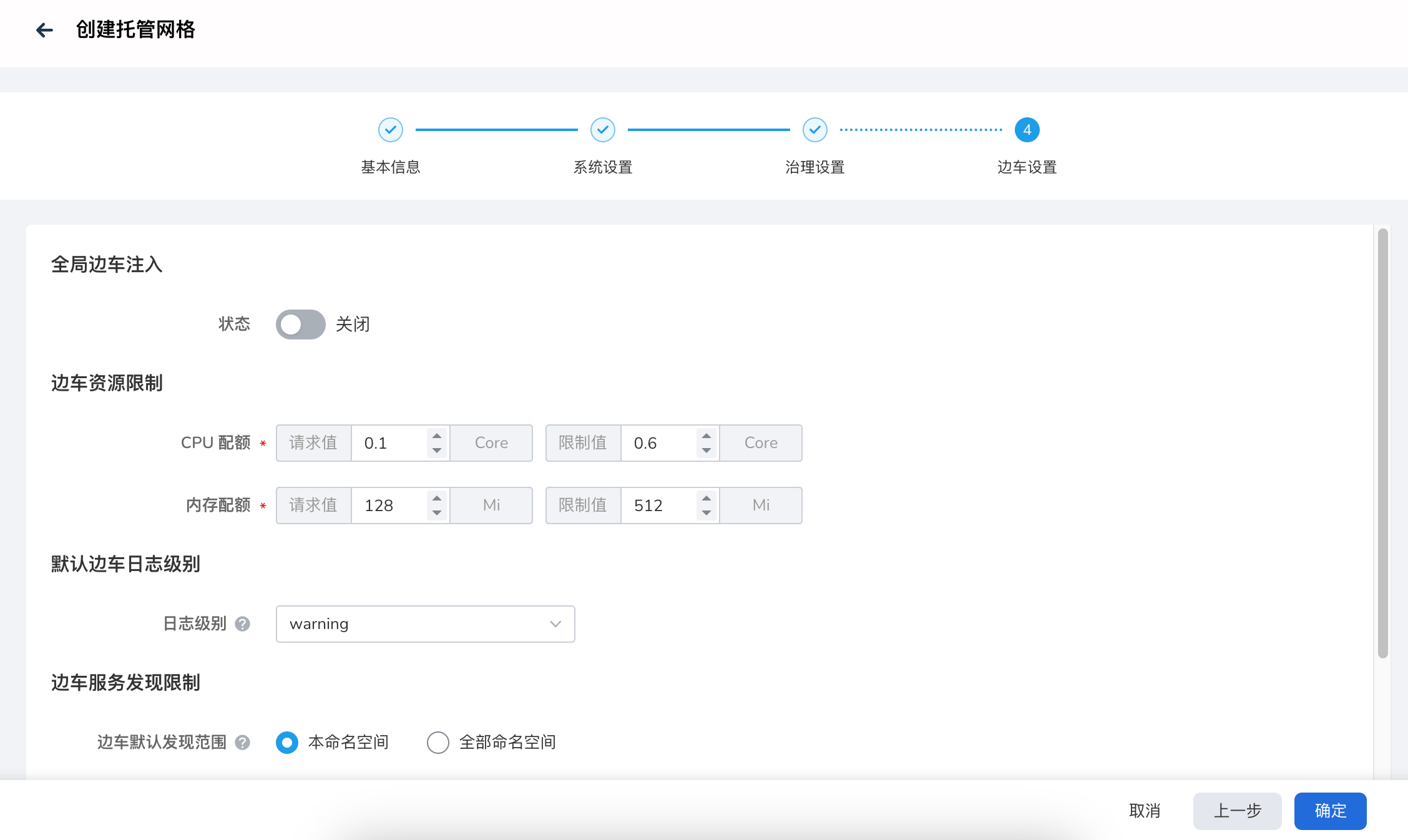Click the help icon next to 日志级别

[x=243, y=623]
